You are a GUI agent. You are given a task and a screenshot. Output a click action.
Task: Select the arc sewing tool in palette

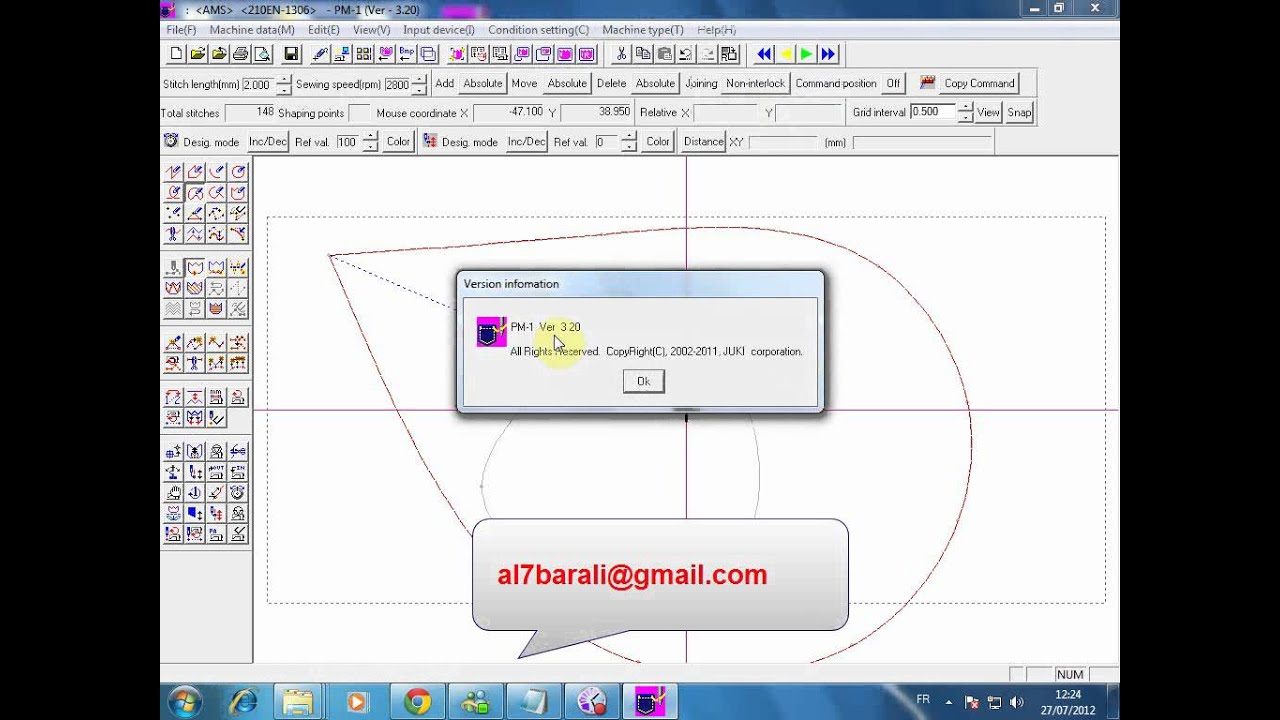point(216,172)
